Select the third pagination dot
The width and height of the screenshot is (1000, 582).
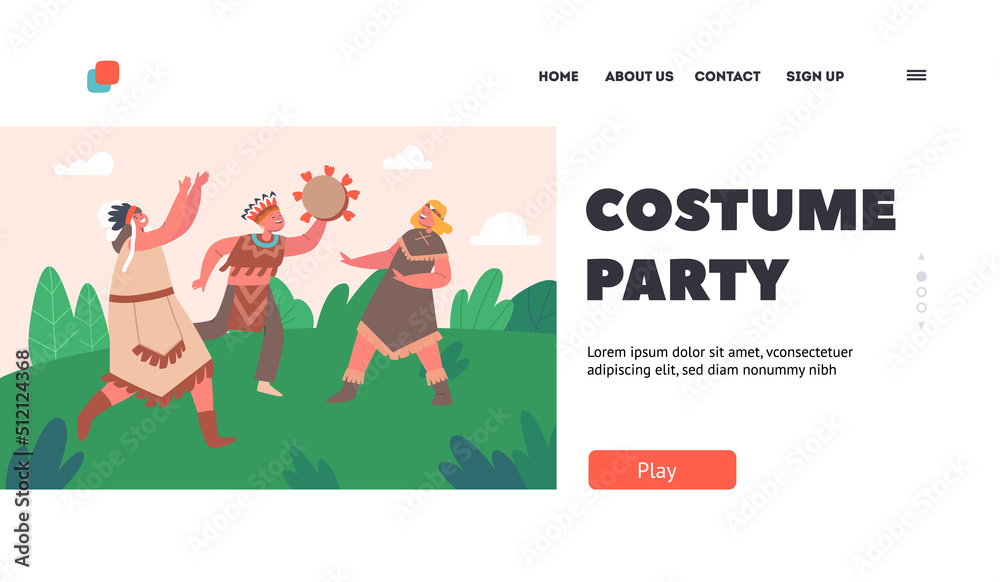click(x=921, y=307)
